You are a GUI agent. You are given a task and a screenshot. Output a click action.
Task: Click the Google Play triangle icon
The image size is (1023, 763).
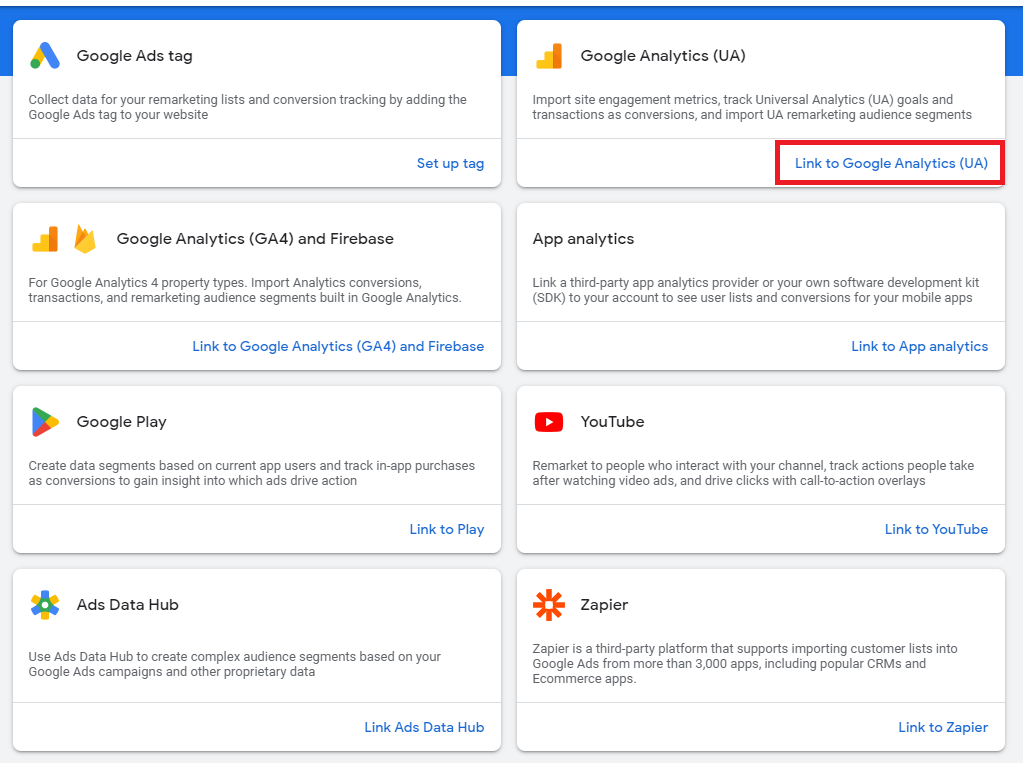[x=45, y=422]
